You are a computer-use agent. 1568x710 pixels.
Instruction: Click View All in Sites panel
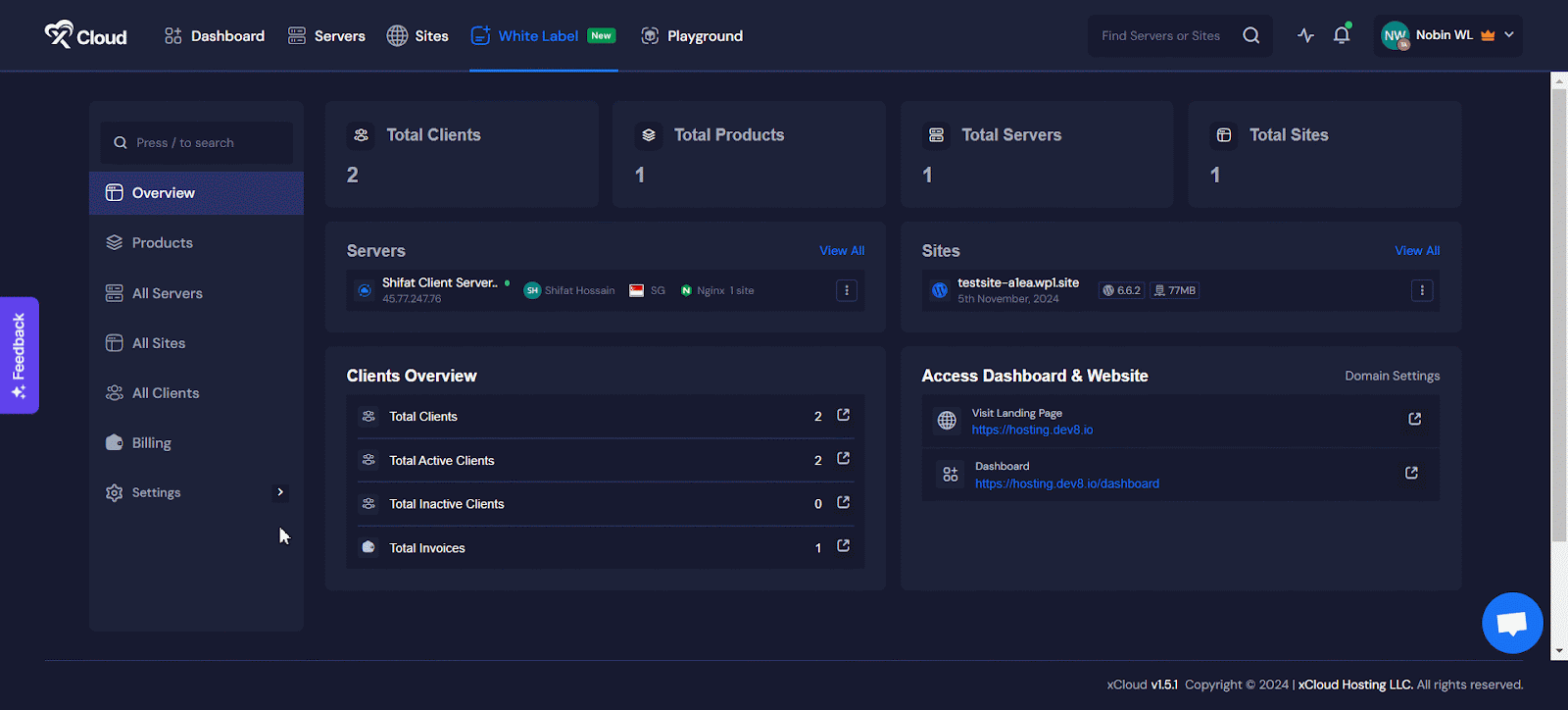[1417, 251]
